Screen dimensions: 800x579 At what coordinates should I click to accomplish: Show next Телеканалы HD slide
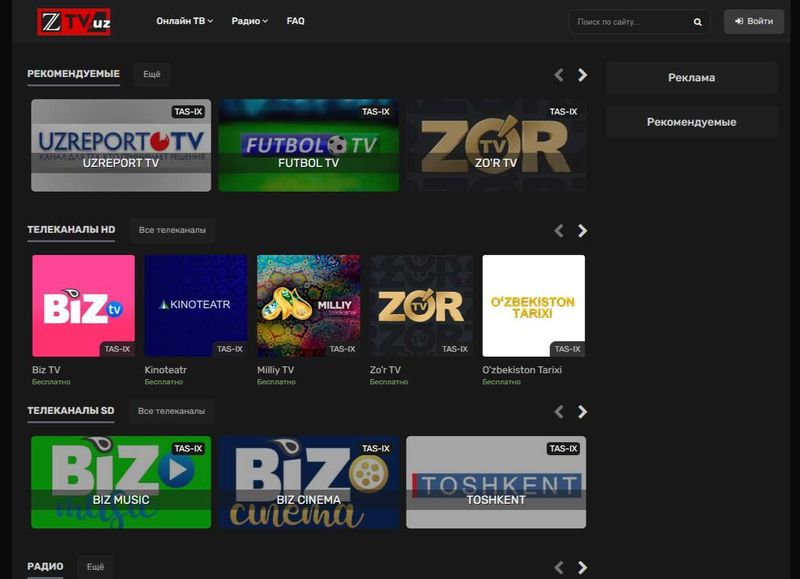[x=582, y=231]
